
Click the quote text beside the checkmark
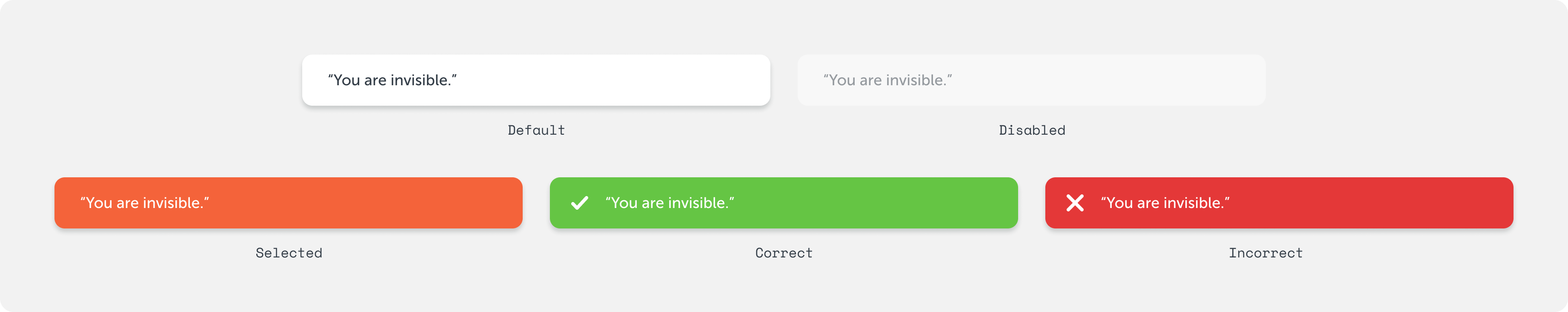(x=670, y=203)
